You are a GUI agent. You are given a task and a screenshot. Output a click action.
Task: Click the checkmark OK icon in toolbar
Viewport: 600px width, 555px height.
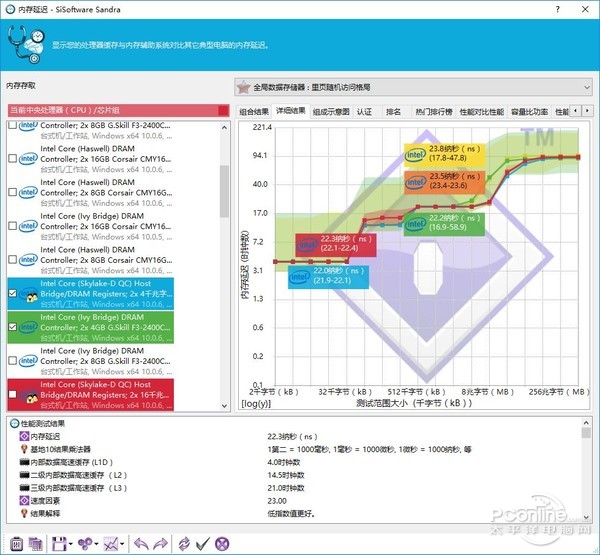[203, 544]
